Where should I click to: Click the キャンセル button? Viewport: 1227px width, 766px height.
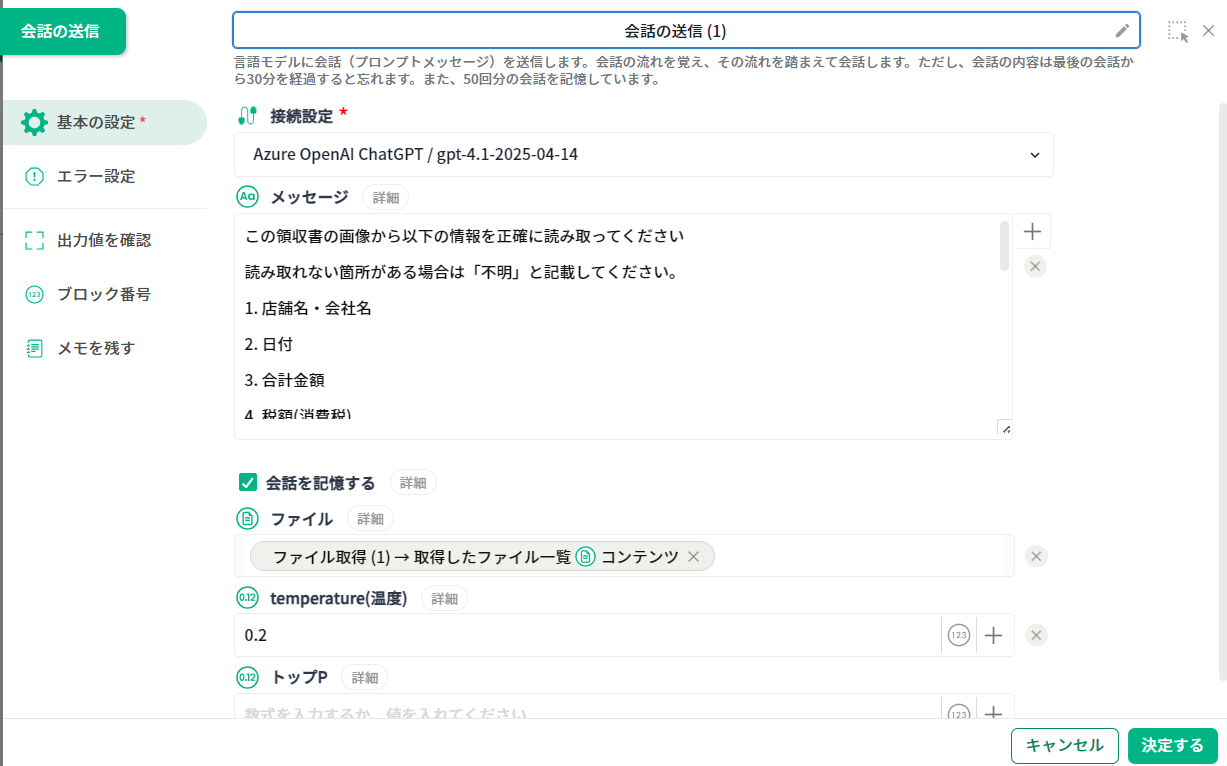coord(1064,745)
